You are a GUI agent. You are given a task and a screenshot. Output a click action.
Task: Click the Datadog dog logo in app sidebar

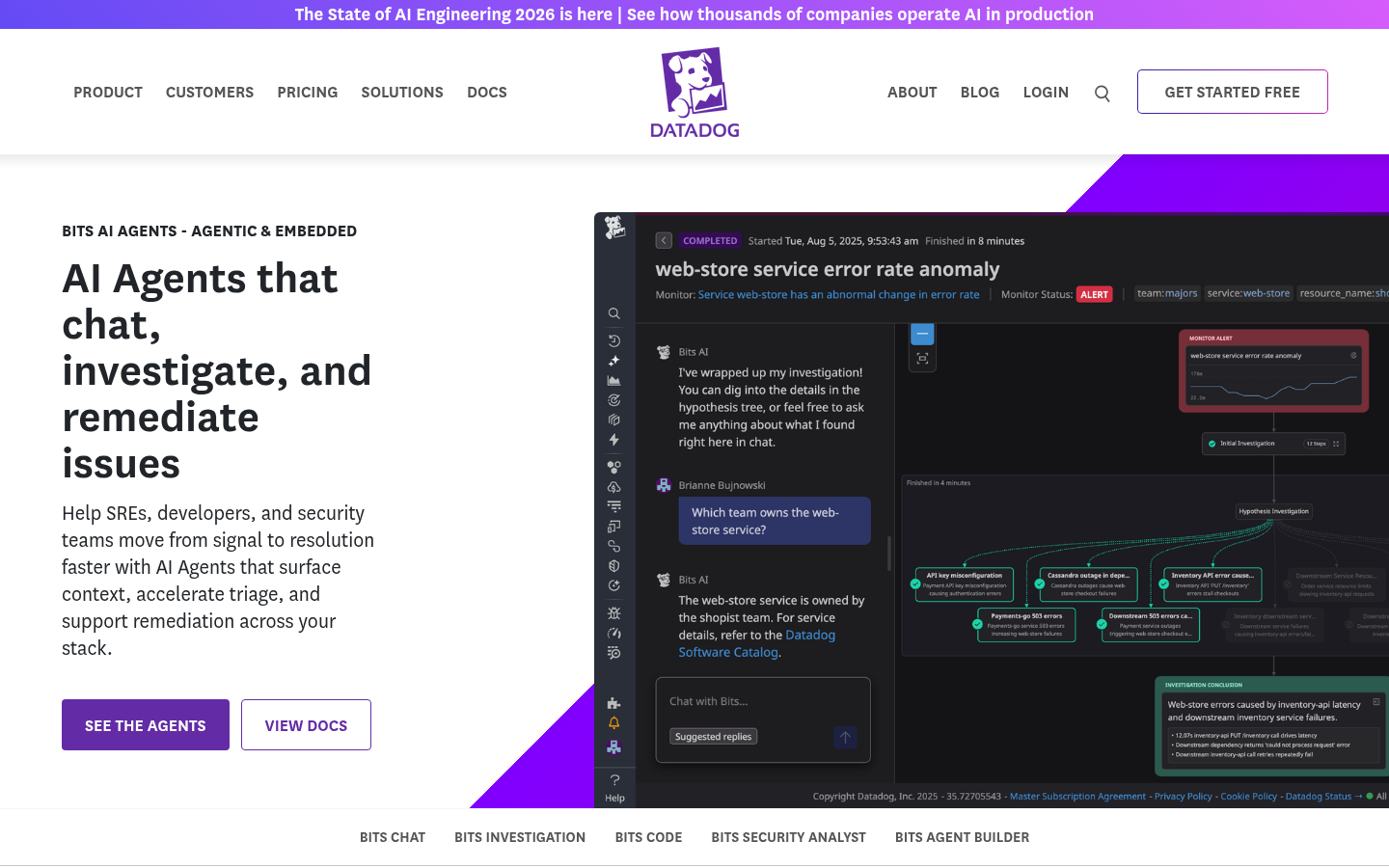[614, 228]
